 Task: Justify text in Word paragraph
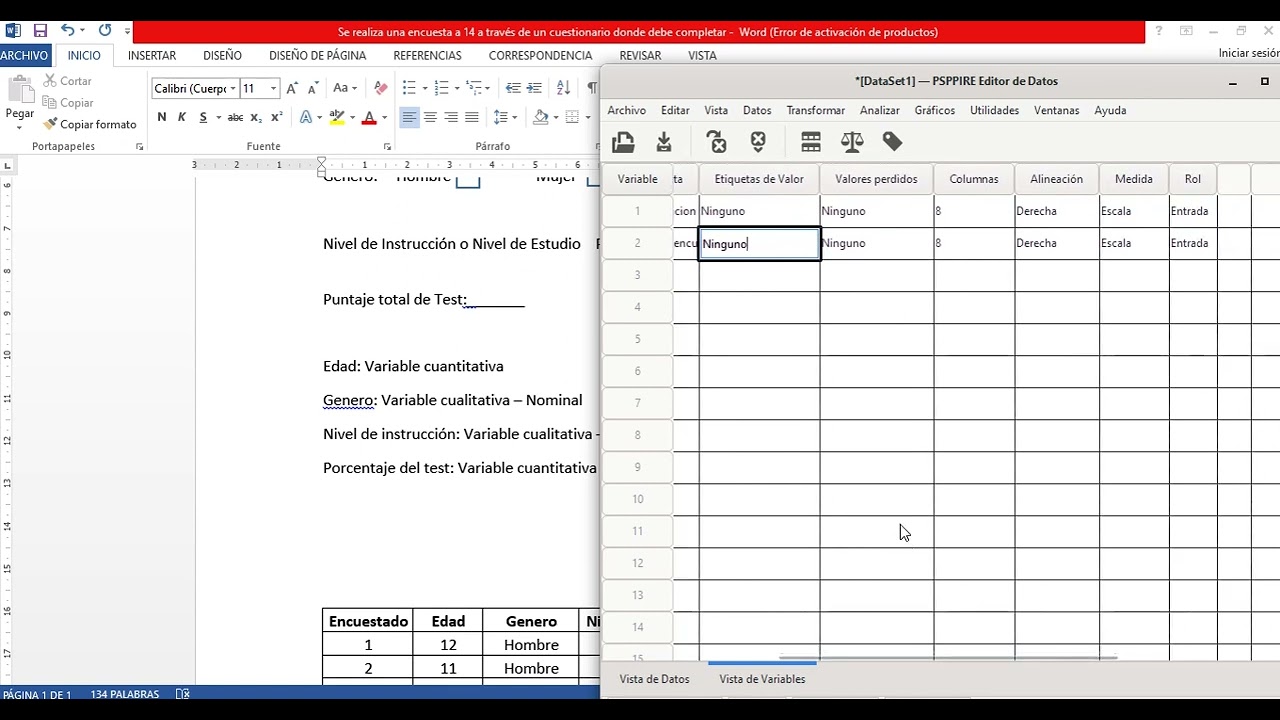coord(472,117)
